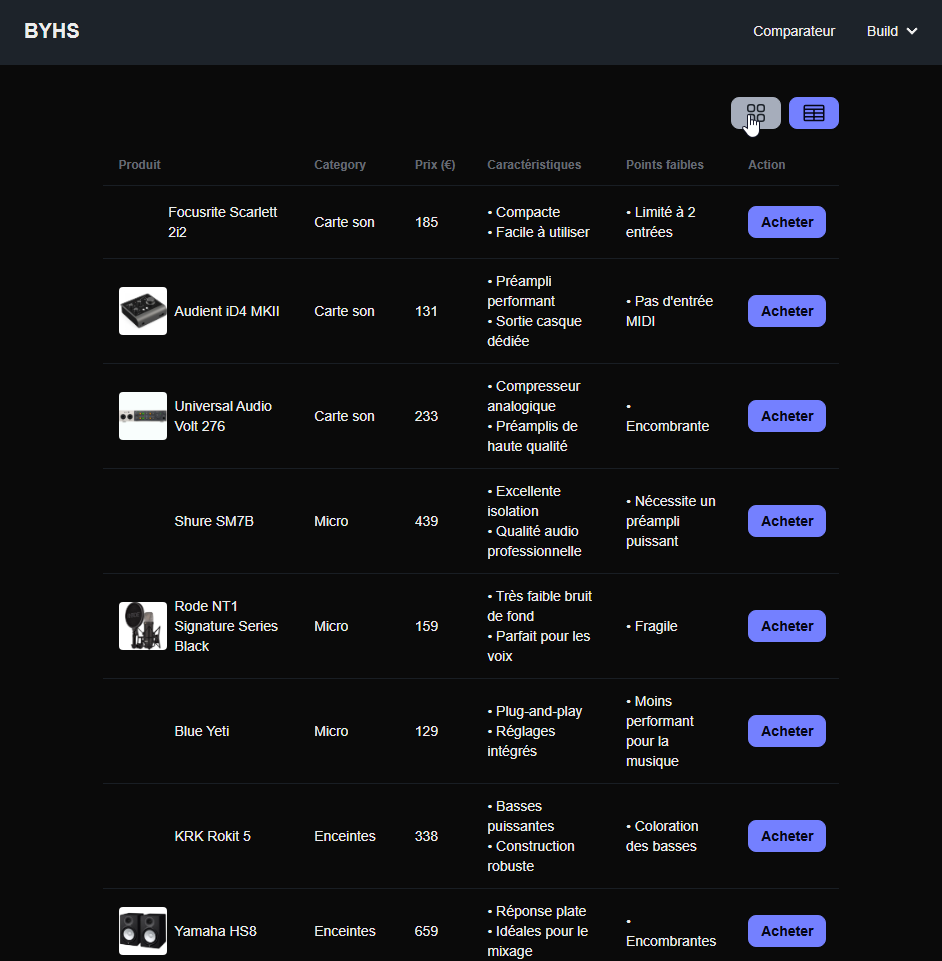This screenshot has height=961, width=942.
Task: Select the Universal Audio Volt 276 name
Action: [x=223, y=416]
